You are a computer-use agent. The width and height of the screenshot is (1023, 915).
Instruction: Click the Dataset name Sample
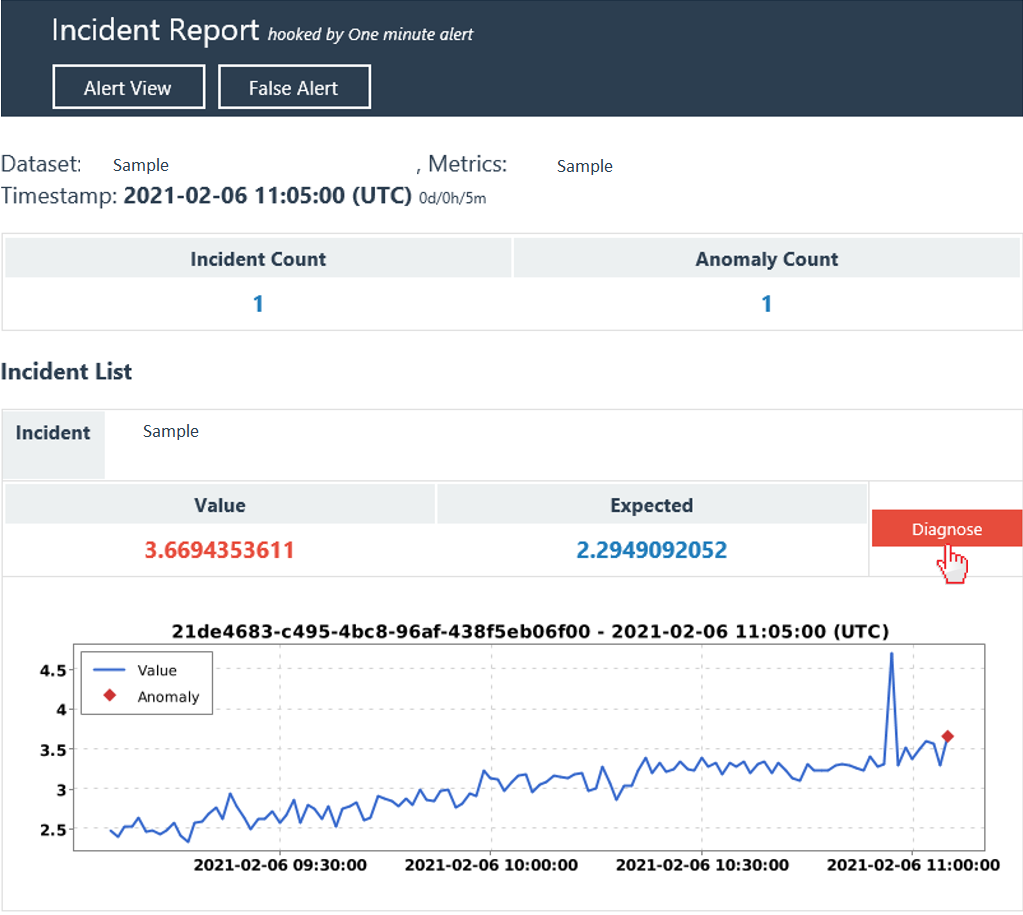point(141,166)
